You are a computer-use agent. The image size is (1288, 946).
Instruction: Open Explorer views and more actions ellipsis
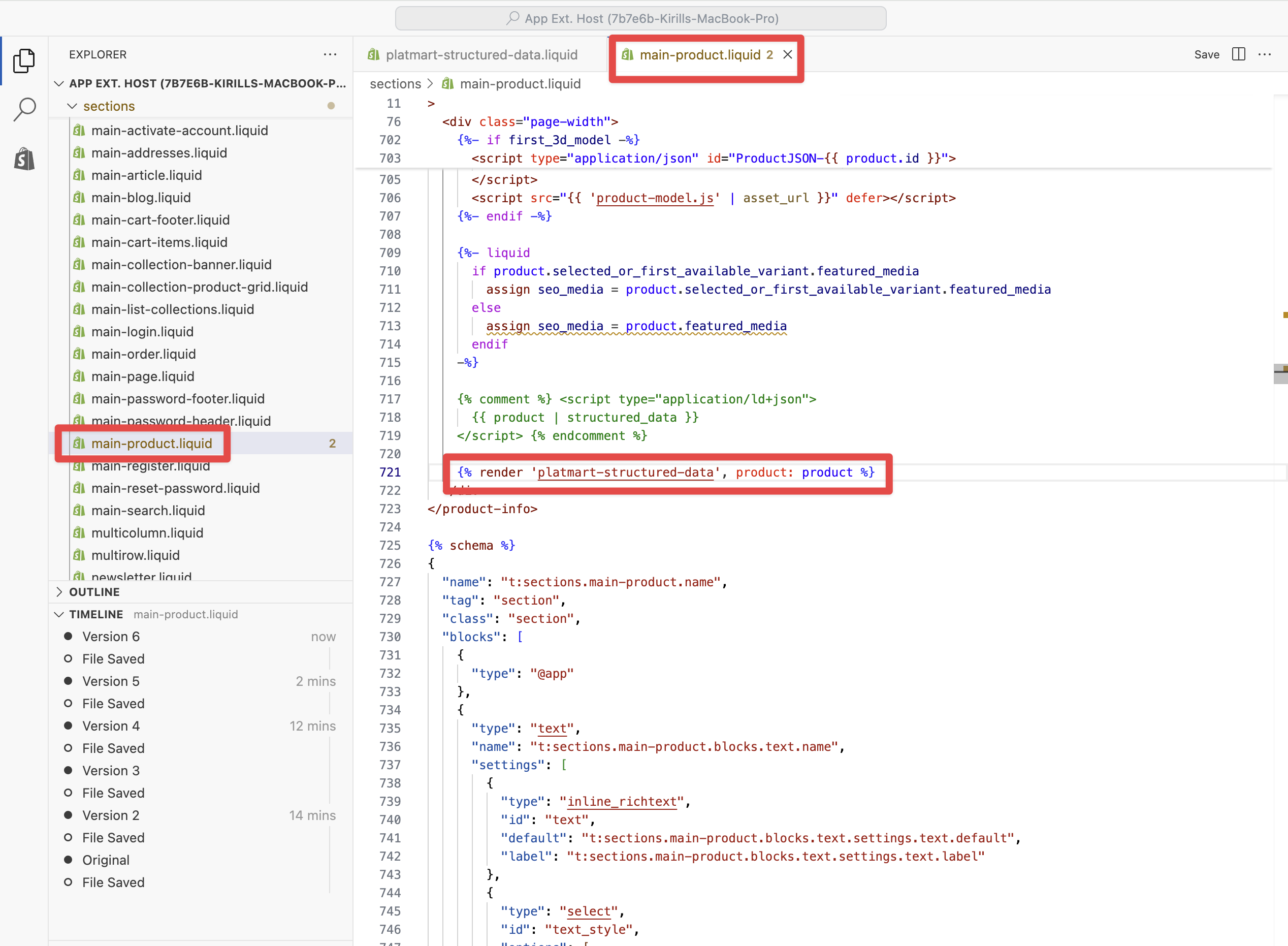pyautogui.click(x=330, y=54)
